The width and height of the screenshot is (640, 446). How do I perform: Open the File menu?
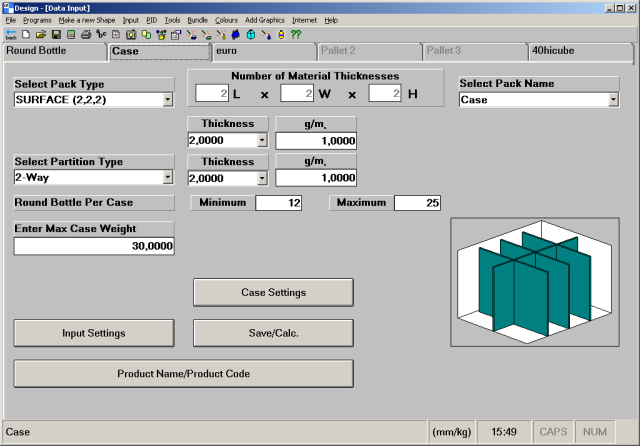pos(11,20)
